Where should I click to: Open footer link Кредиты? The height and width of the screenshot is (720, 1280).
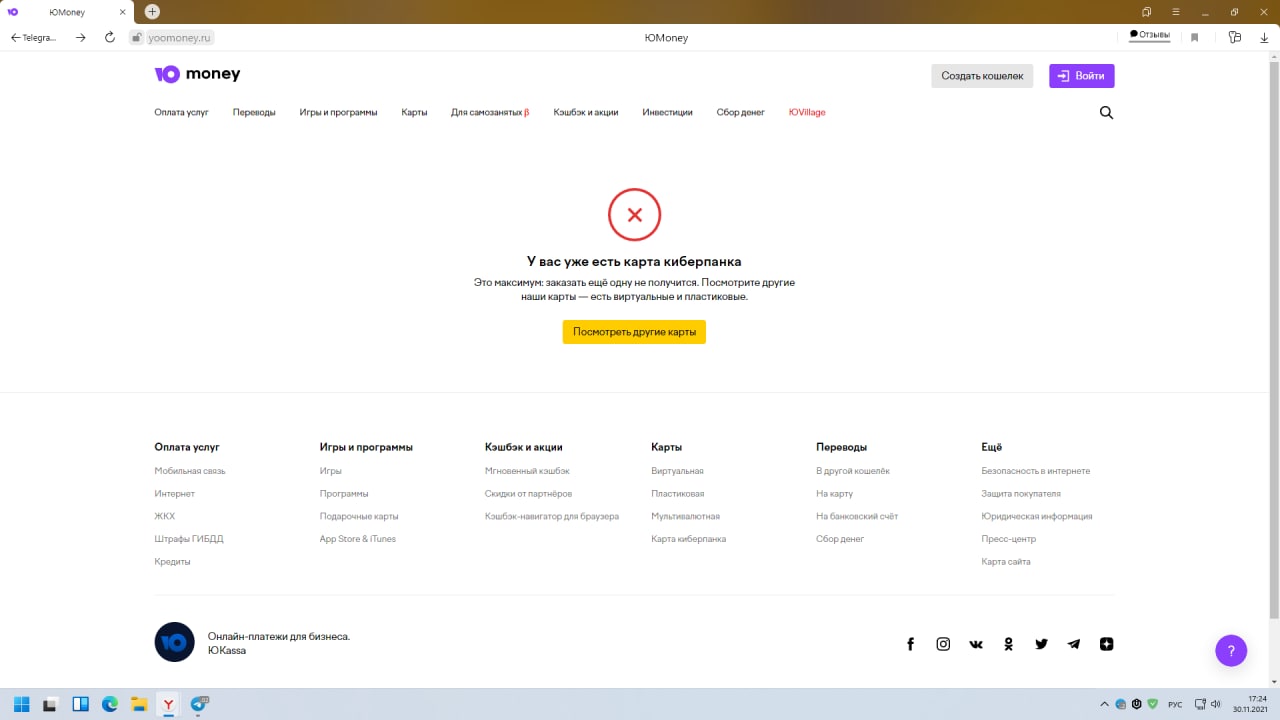tap(172, 562)
